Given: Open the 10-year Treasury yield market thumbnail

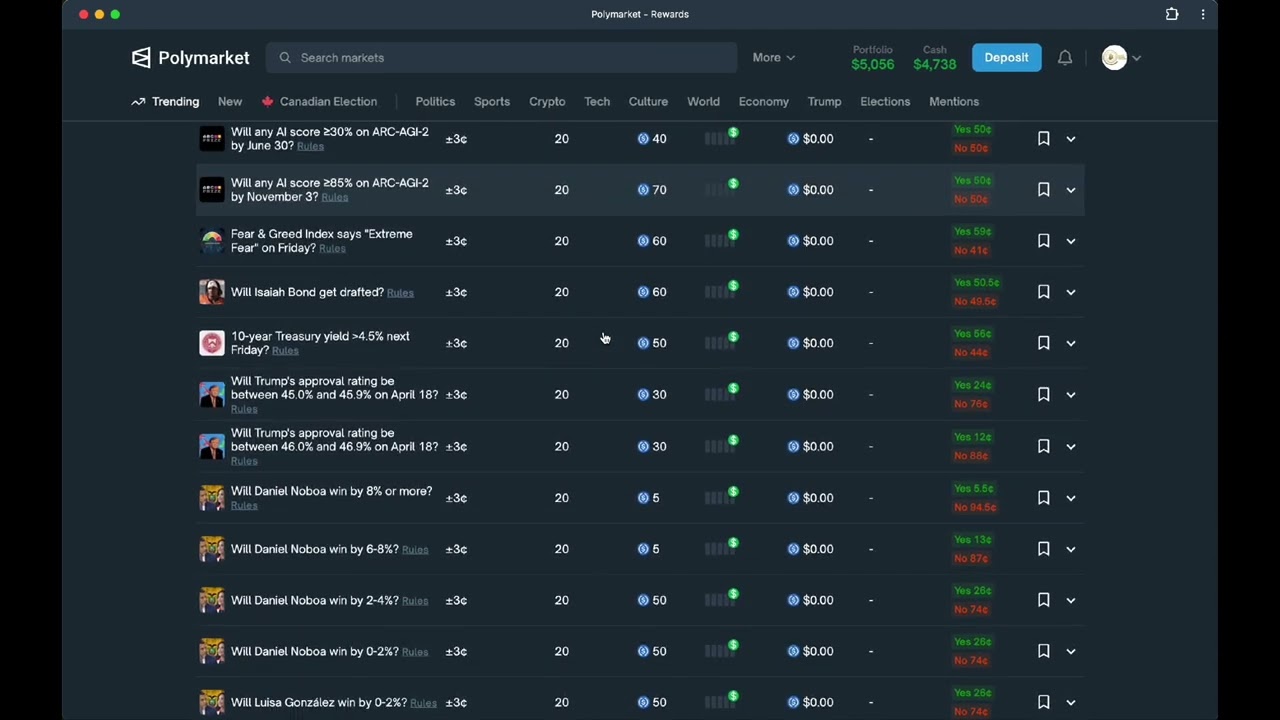Looking at the screenshot, I should coord(212,343).
